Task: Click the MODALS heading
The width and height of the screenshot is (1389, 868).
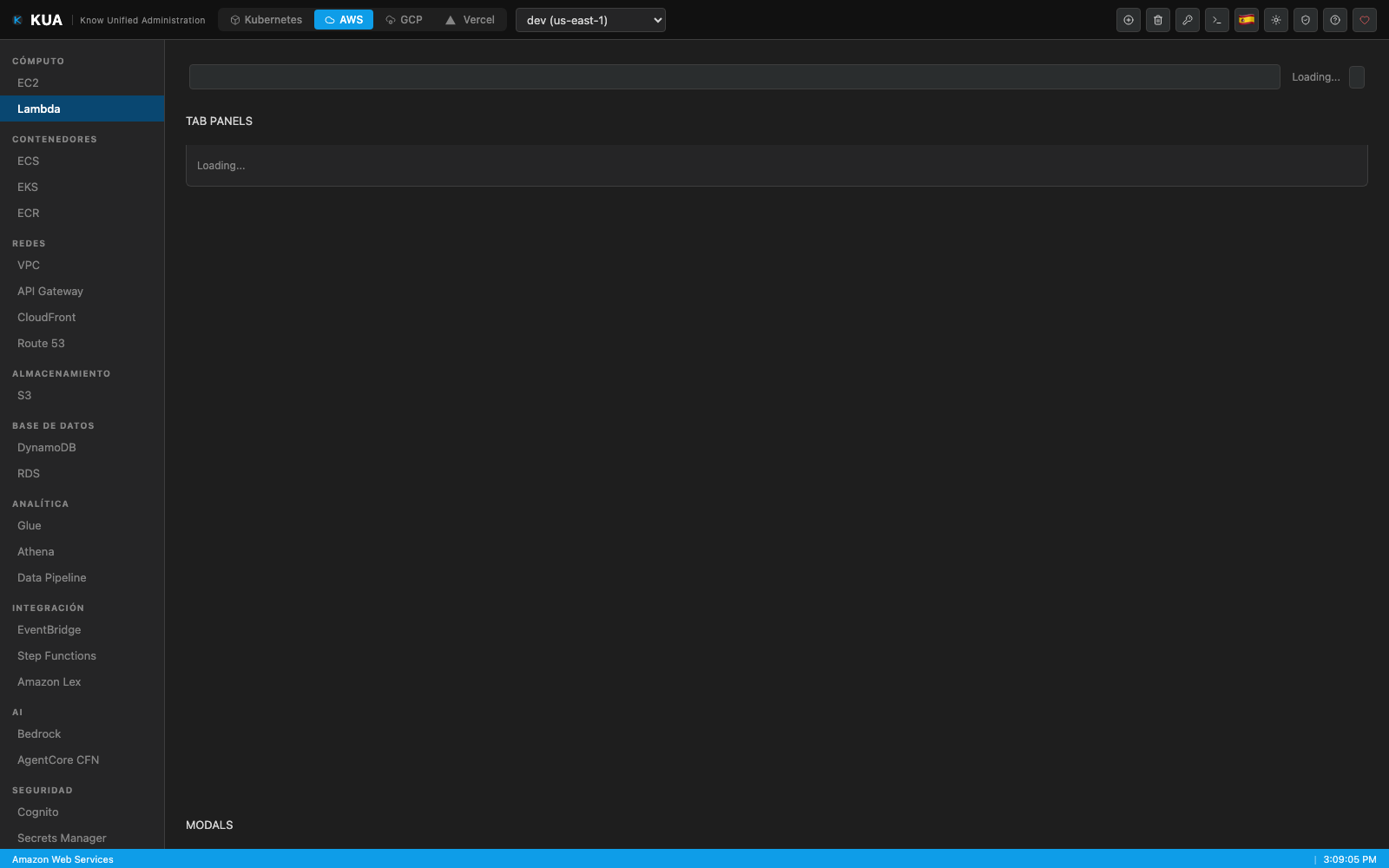Action: [209, 825]
